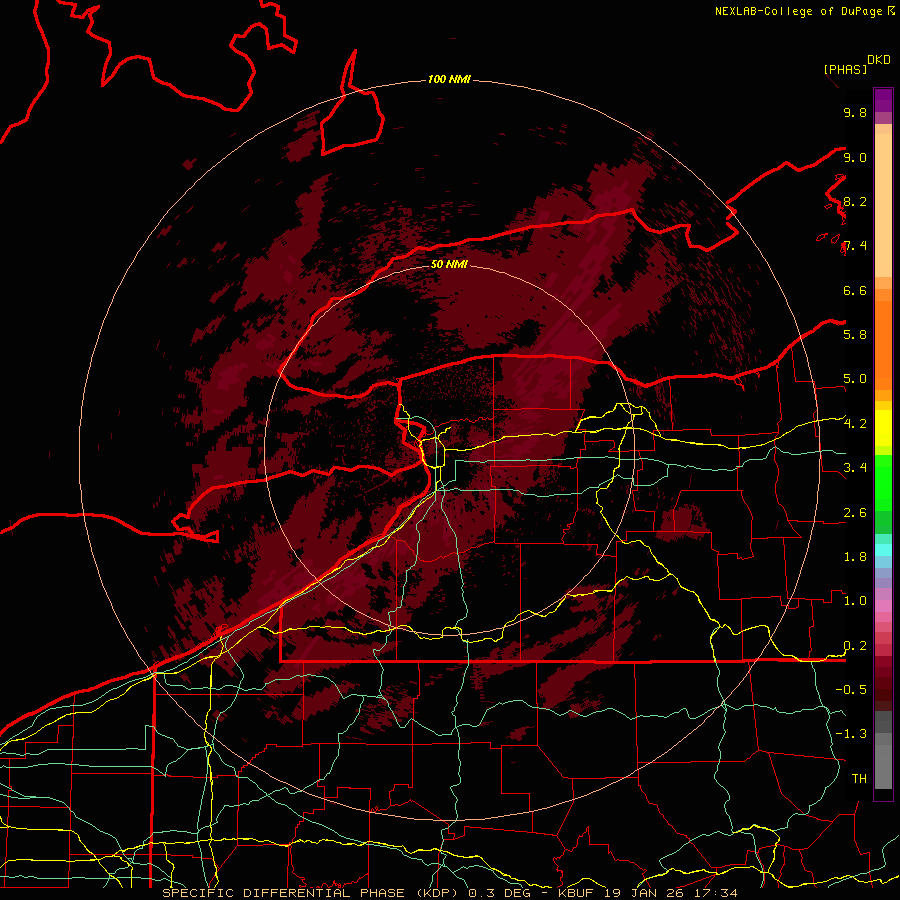Click the DKD legend unit label
This screenshot has height=900, width=900.
879,60
